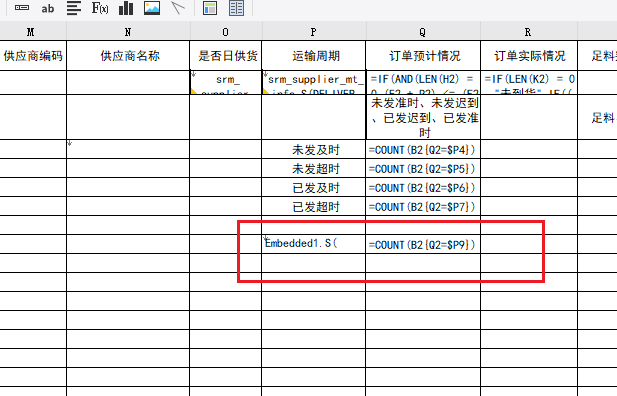Screen dimensions: 617x396
Task: Click the column layout toolbar icon
Action: point(236,8)
